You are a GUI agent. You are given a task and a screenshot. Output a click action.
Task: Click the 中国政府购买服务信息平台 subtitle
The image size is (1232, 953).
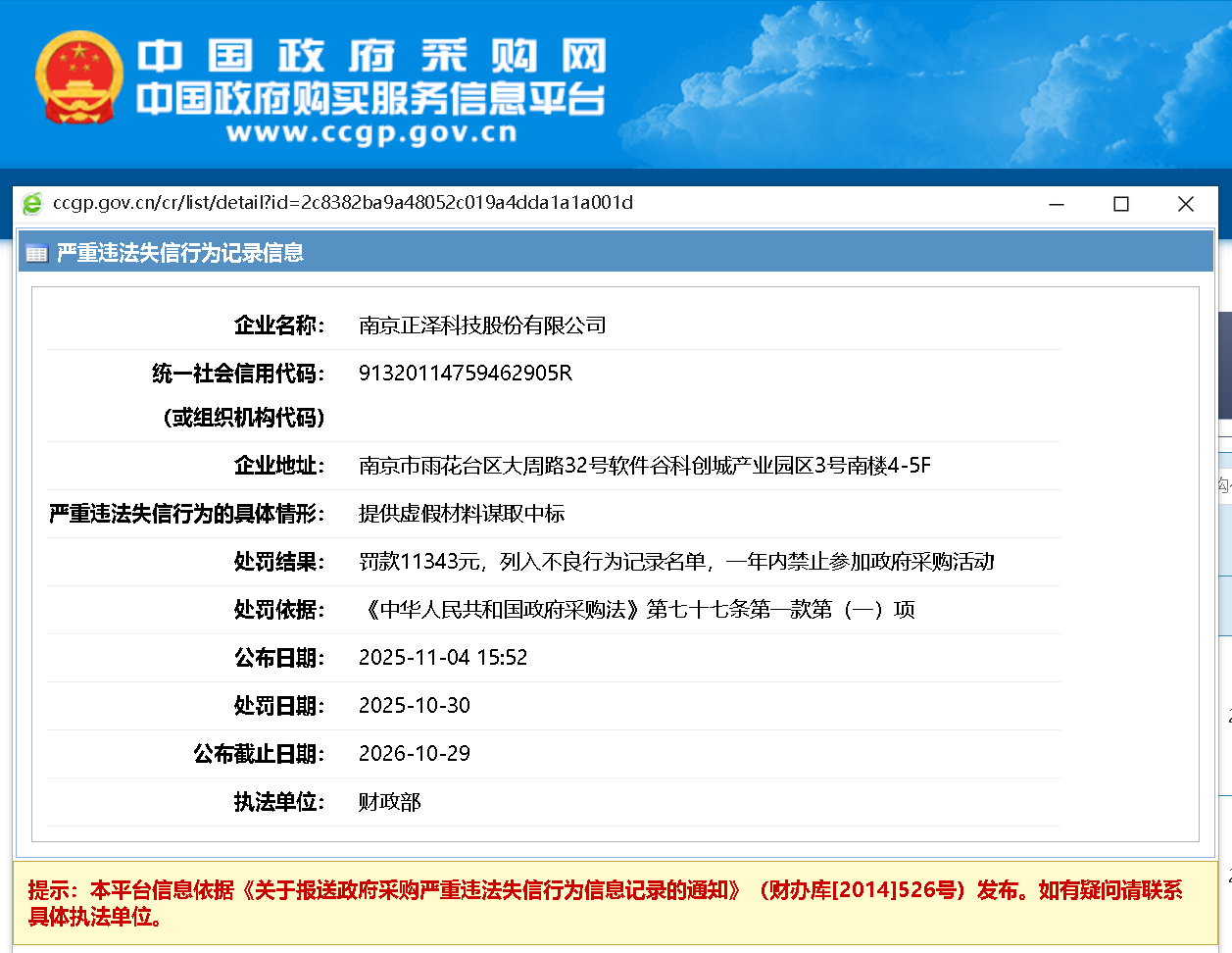point(371,99)
